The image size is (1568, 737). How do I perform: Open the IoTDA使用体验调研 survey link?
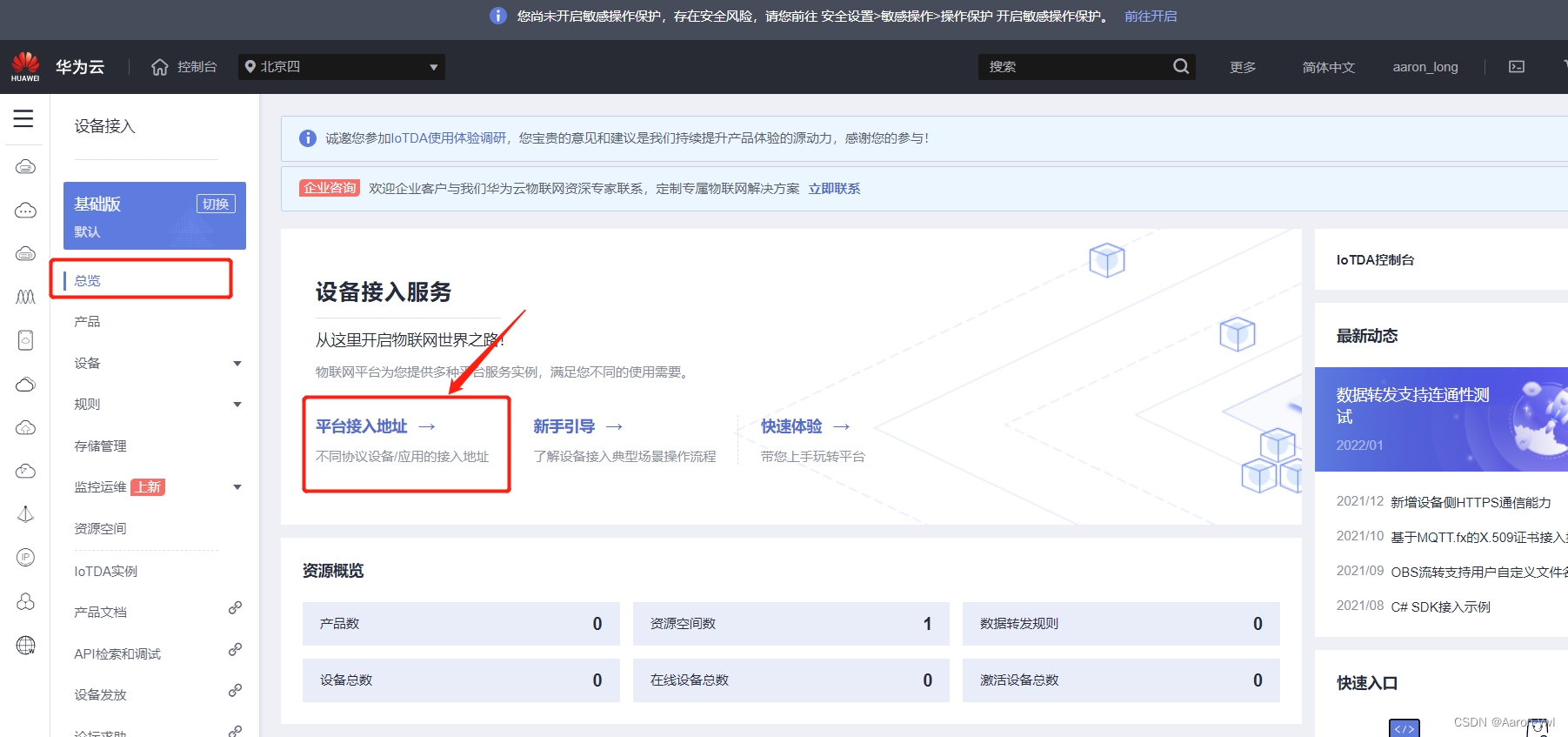click(449, 138)
